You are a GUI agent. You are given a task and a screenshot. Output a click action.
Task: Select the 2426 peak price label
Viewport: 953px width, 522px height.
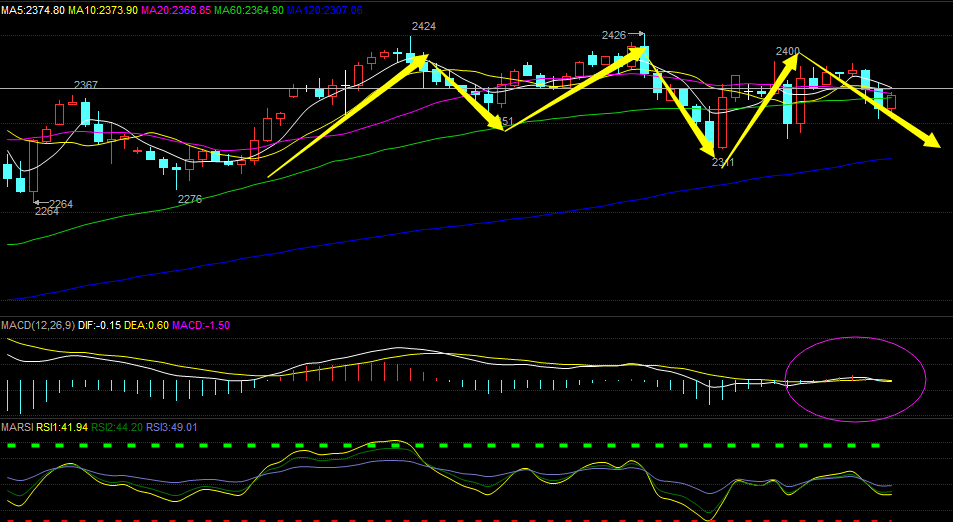click(613, 35)
